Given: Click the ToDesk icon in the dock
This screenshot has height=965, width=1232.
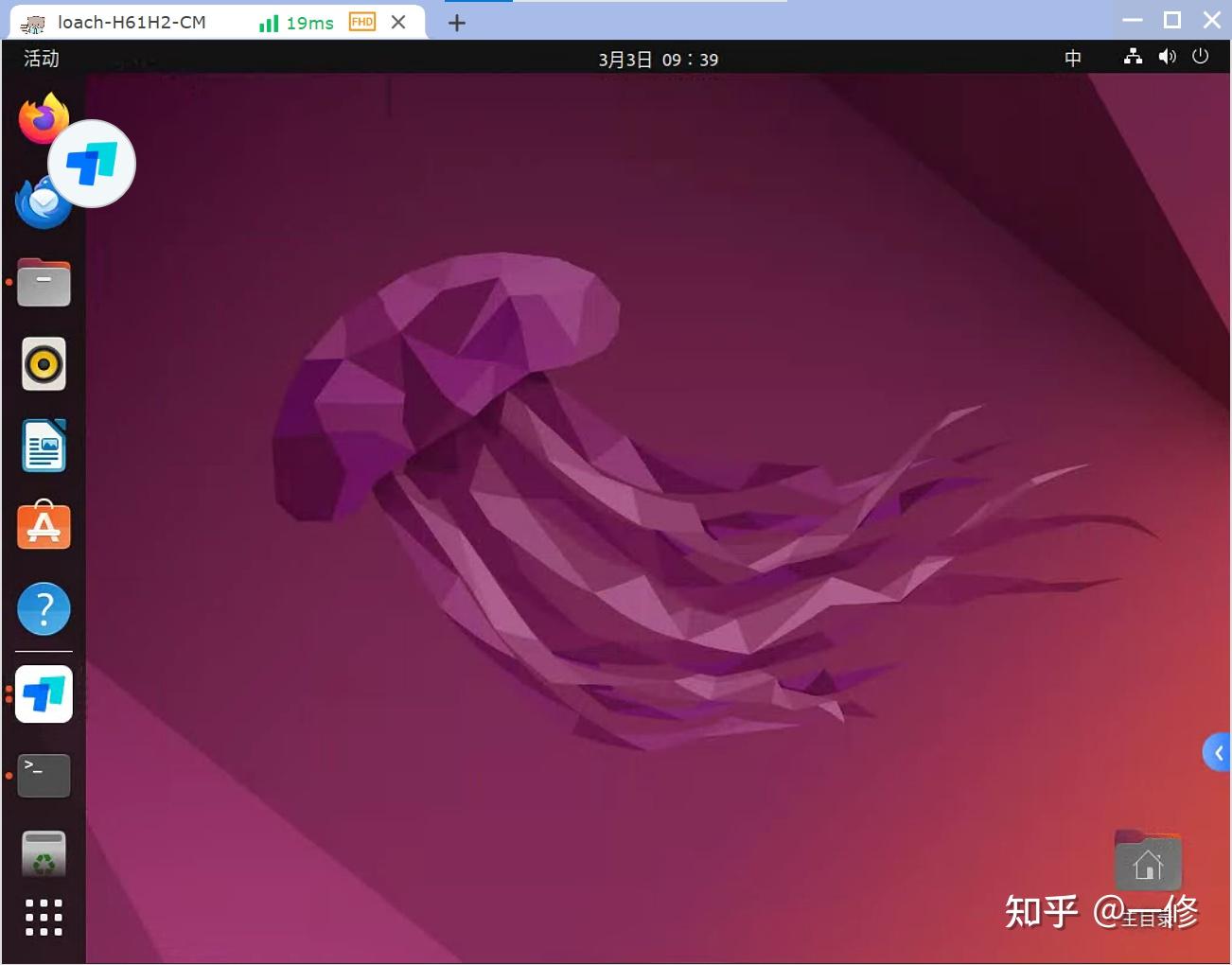Looking at the screenshot, I should (44, 693).
